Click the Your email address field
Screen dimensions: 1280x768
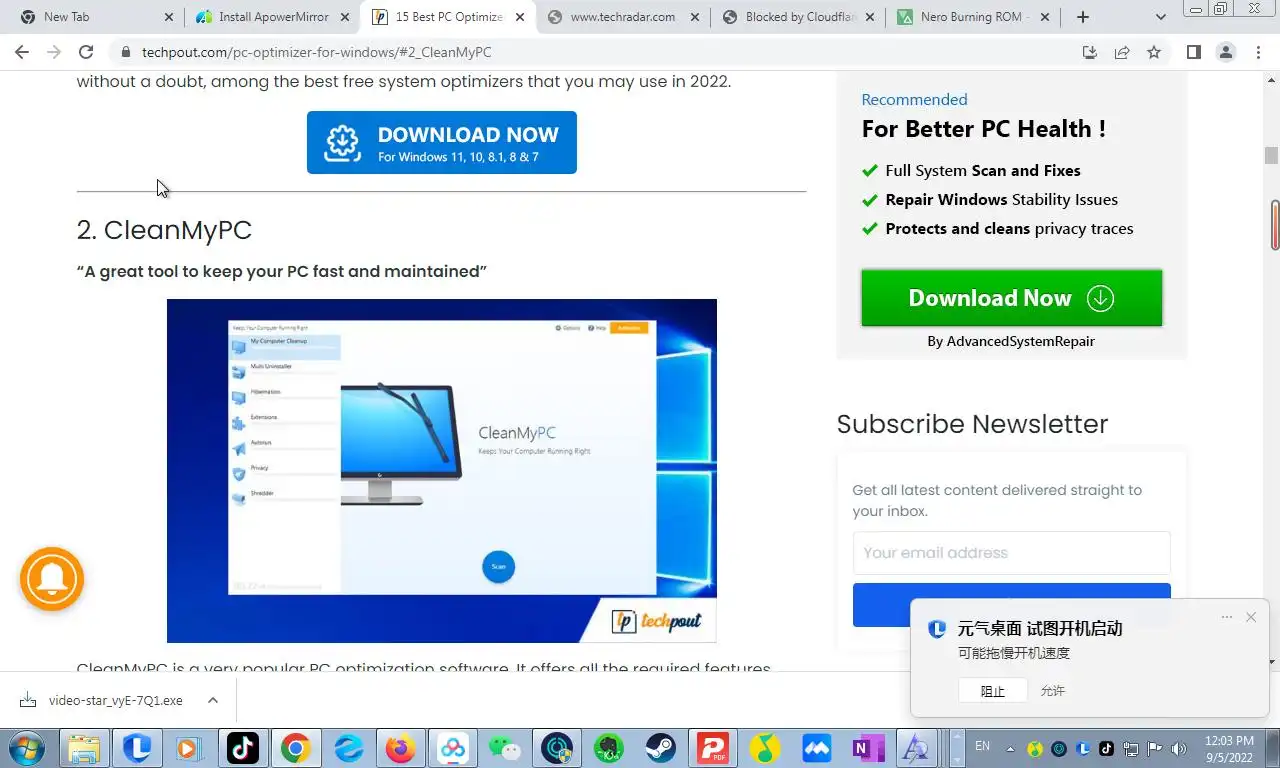(1011, 552)
